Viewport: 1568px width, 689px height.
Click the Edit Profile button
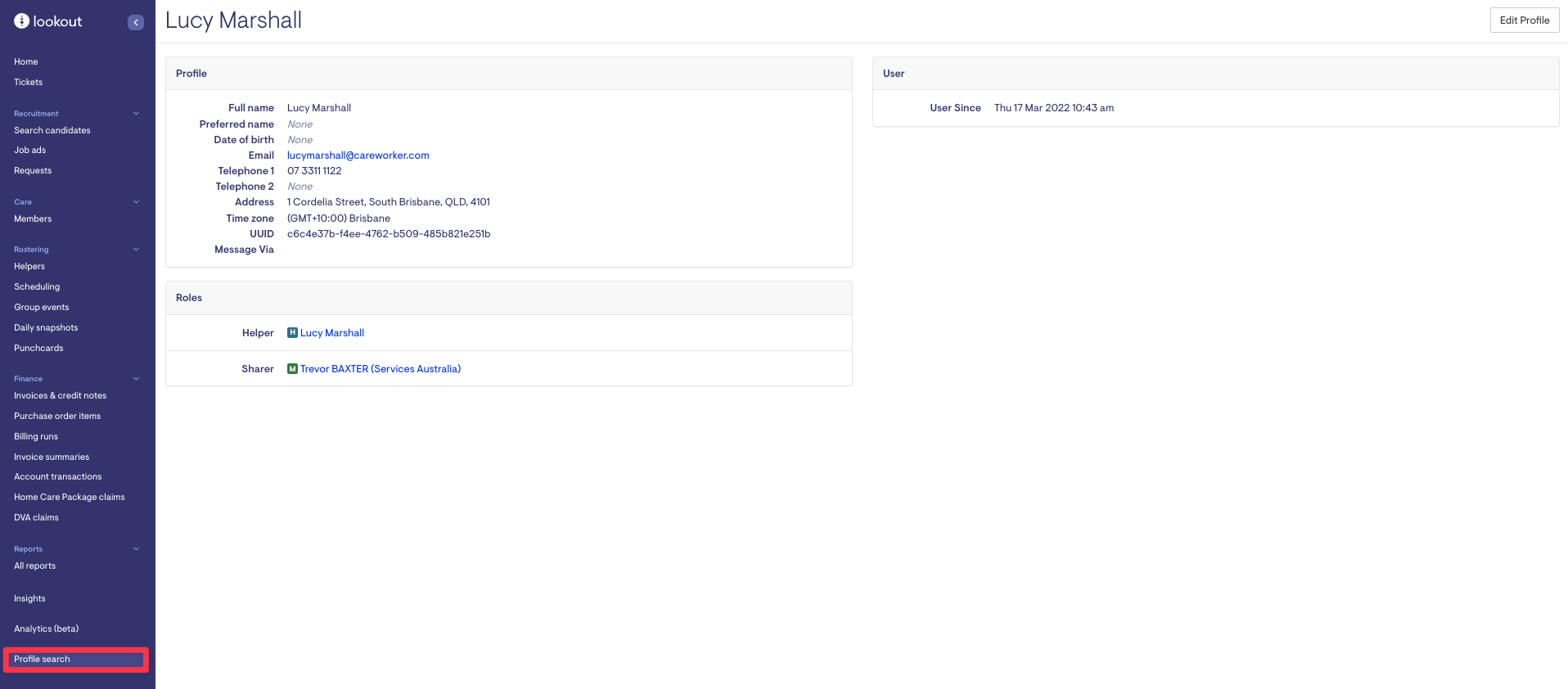click(x=1524, y=20)
